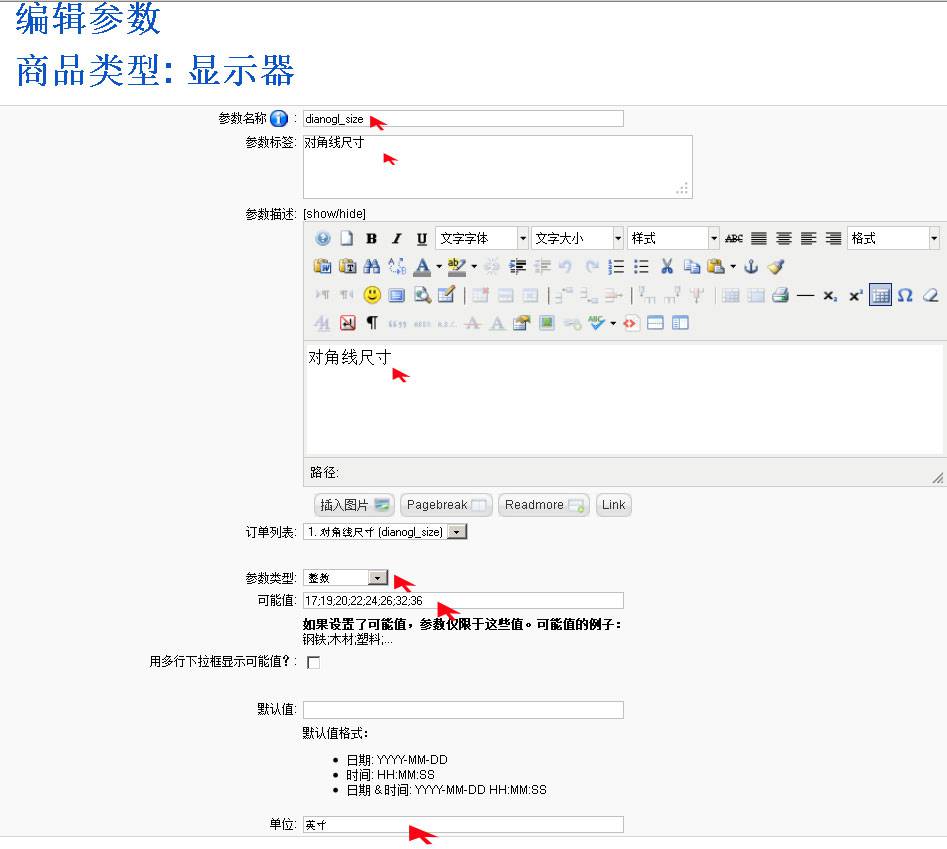
Task: Click the italic formatting icon
Action: tap(396, 239)
